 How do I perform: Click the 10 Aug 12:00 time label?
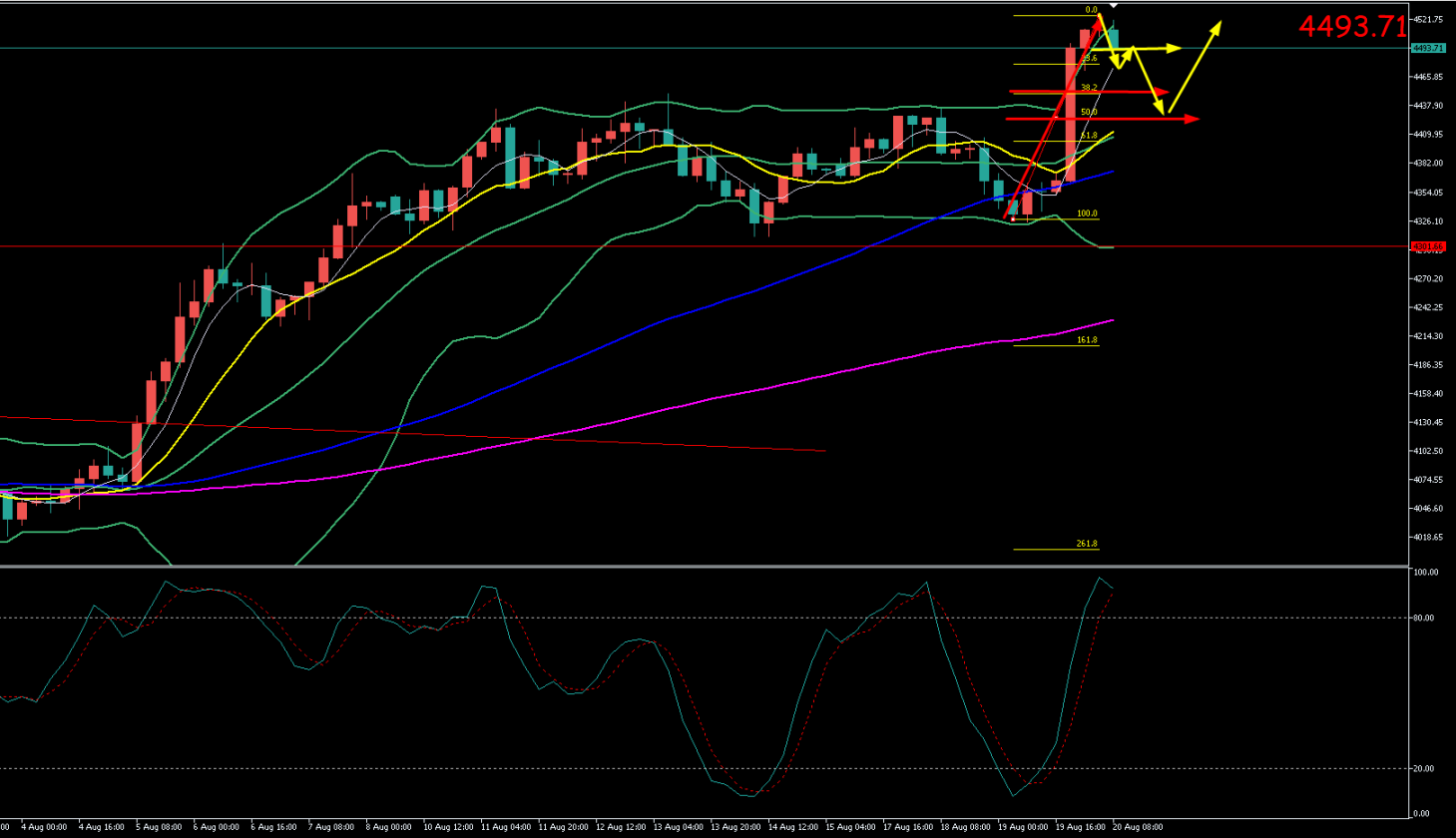coord(447,827)
